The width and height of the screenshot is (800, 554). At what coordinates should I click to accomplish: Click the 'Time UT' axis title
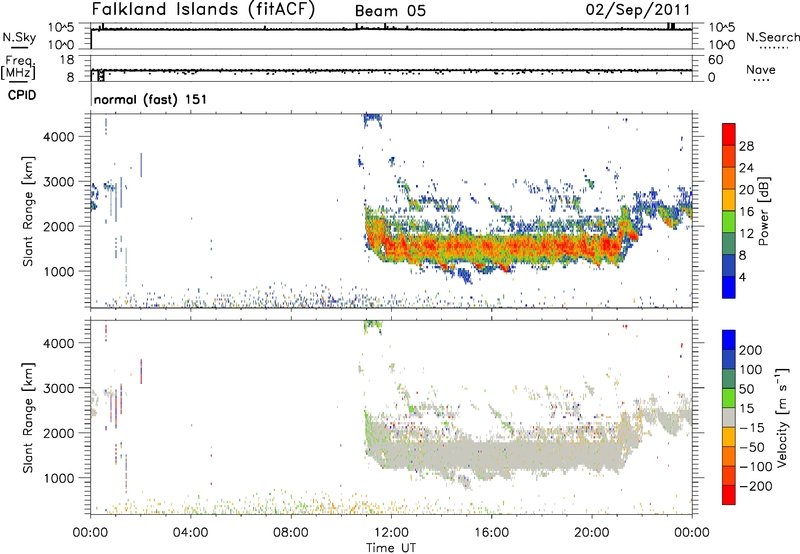391,547
